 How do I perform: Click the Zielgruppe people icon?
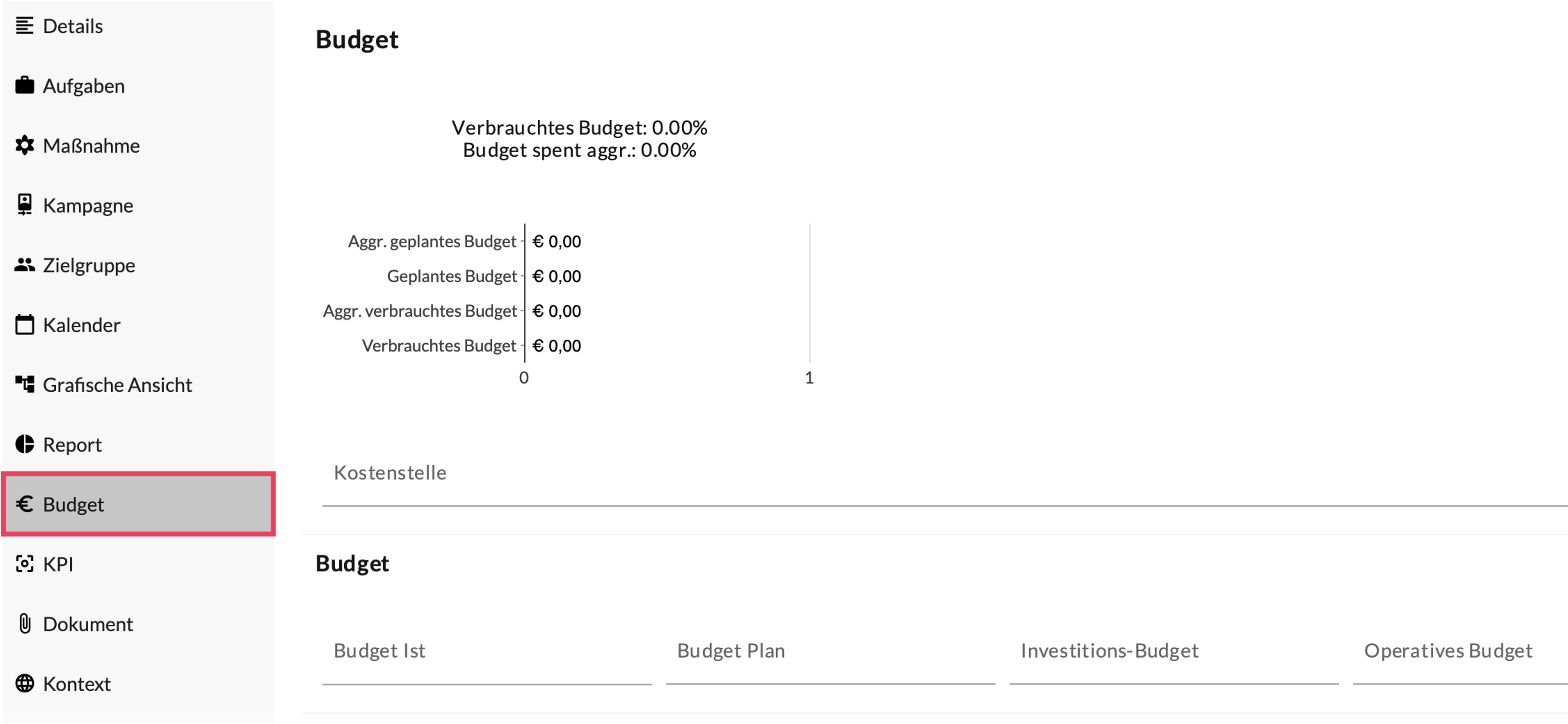pos(24,265)
